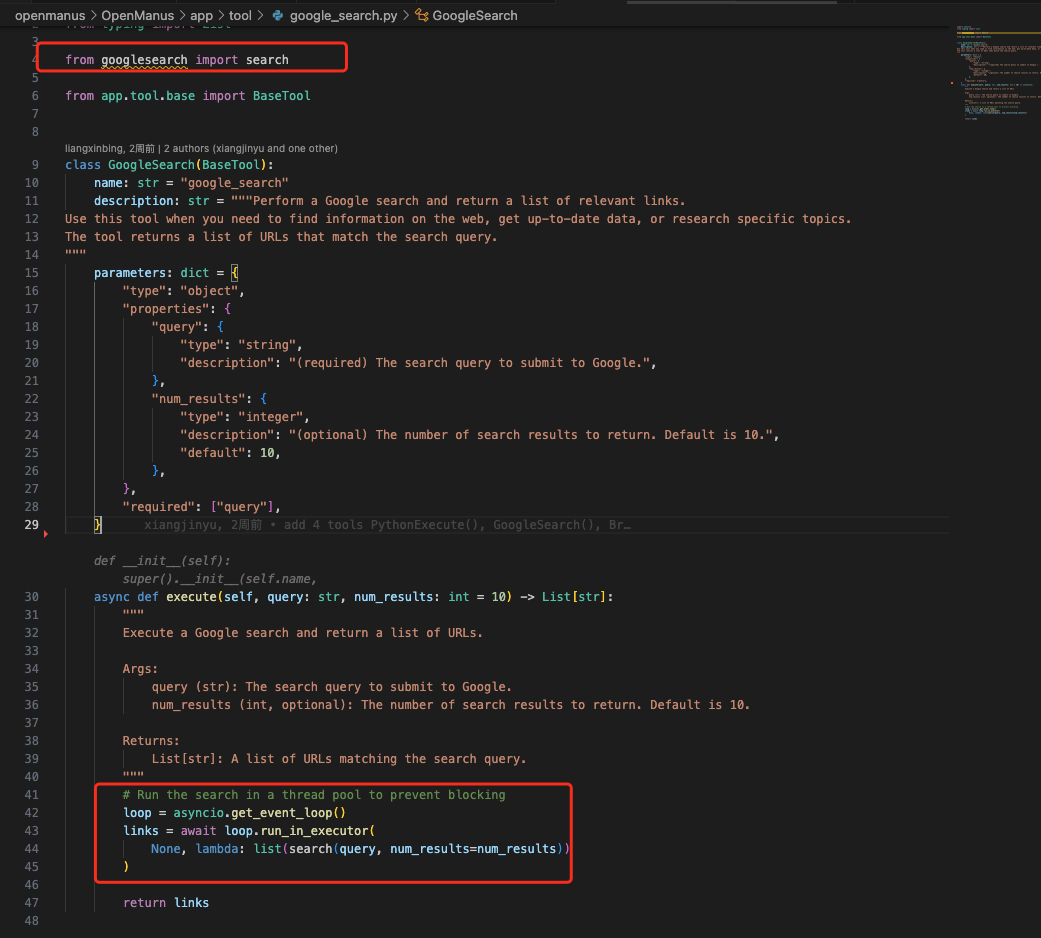Click the Python file icon in breadcrumb
1041x938 pixels.
coord(278,15)
